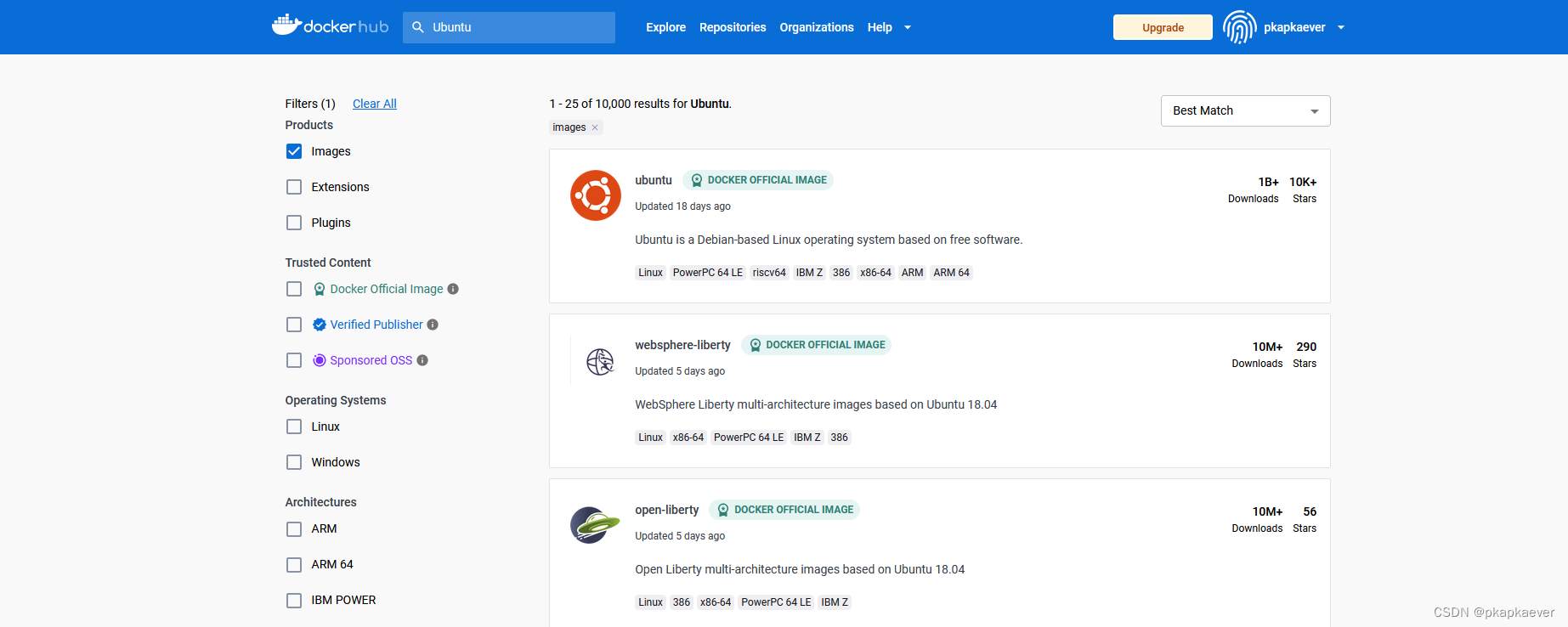
Task: Click the ubuntu orange logo thumbnail
Action: (596, 195)
